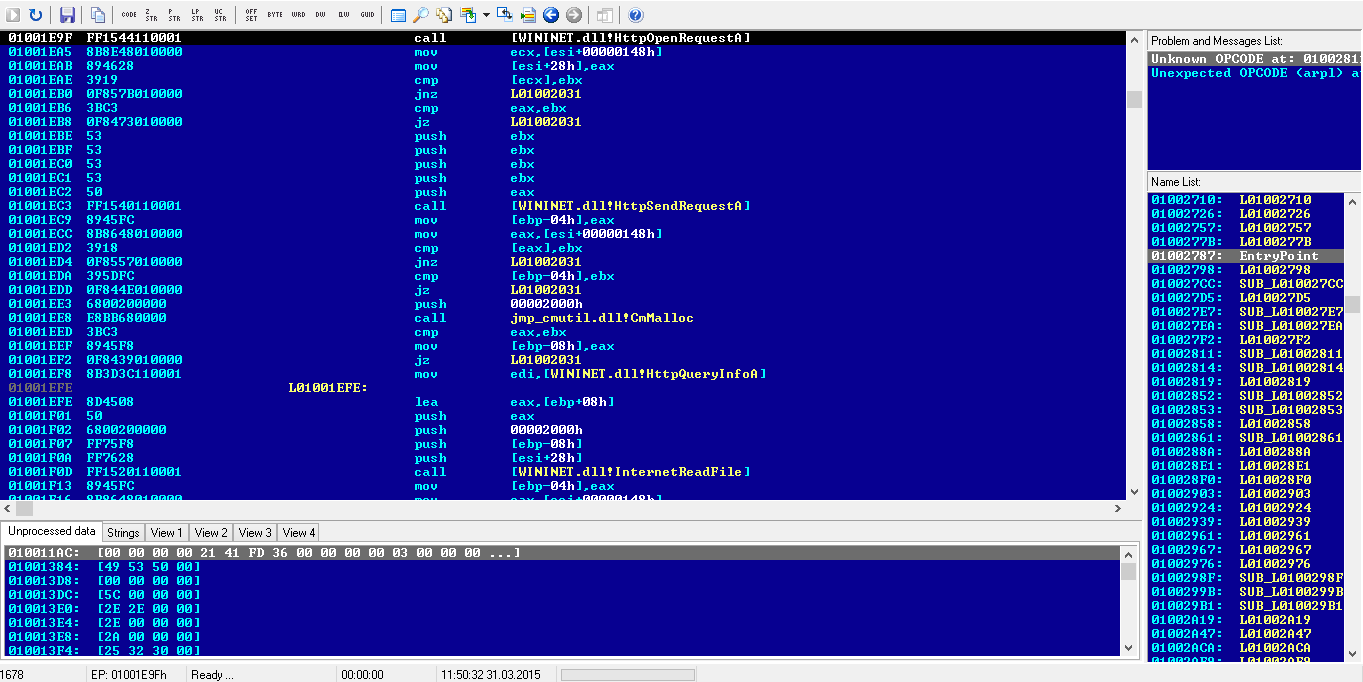1363x682 pixels.
Task: Mark data as QW
Action: click(x=344, y=15)
